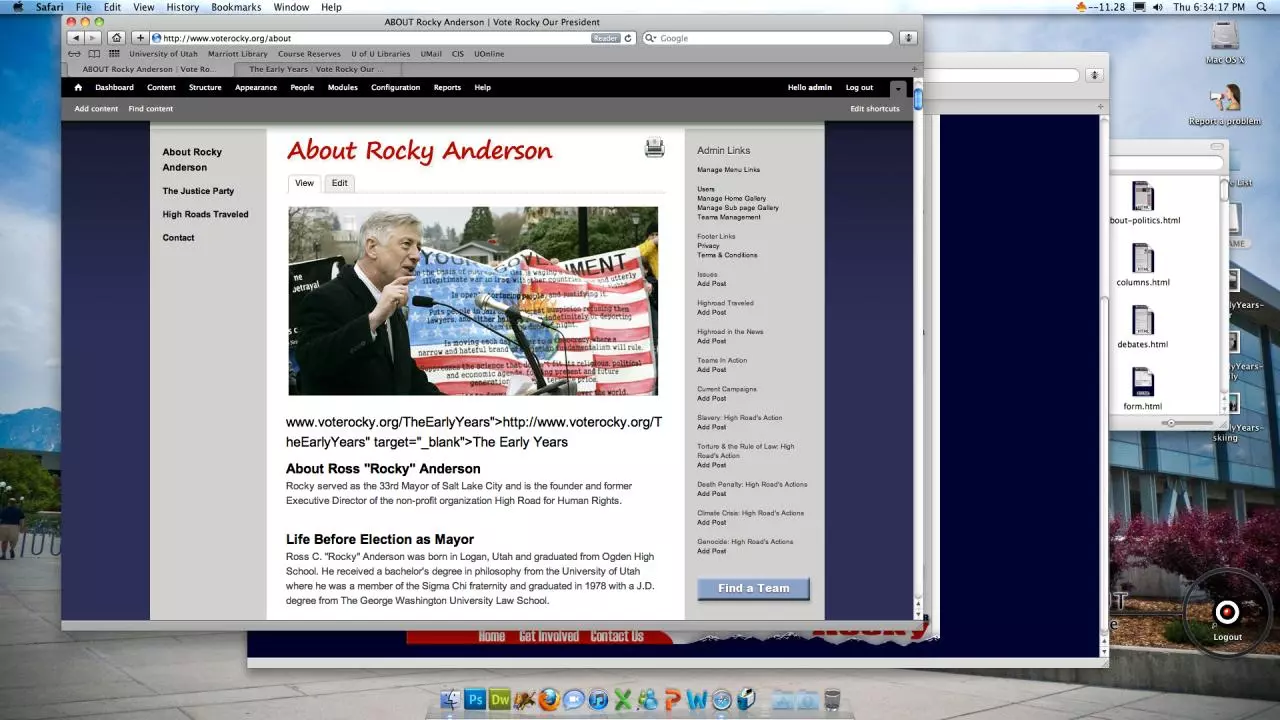Image resolution: width=1280 pixels, height=720 pixels.
Task: Open Structure in admin menu
Action: coord(205,87)
